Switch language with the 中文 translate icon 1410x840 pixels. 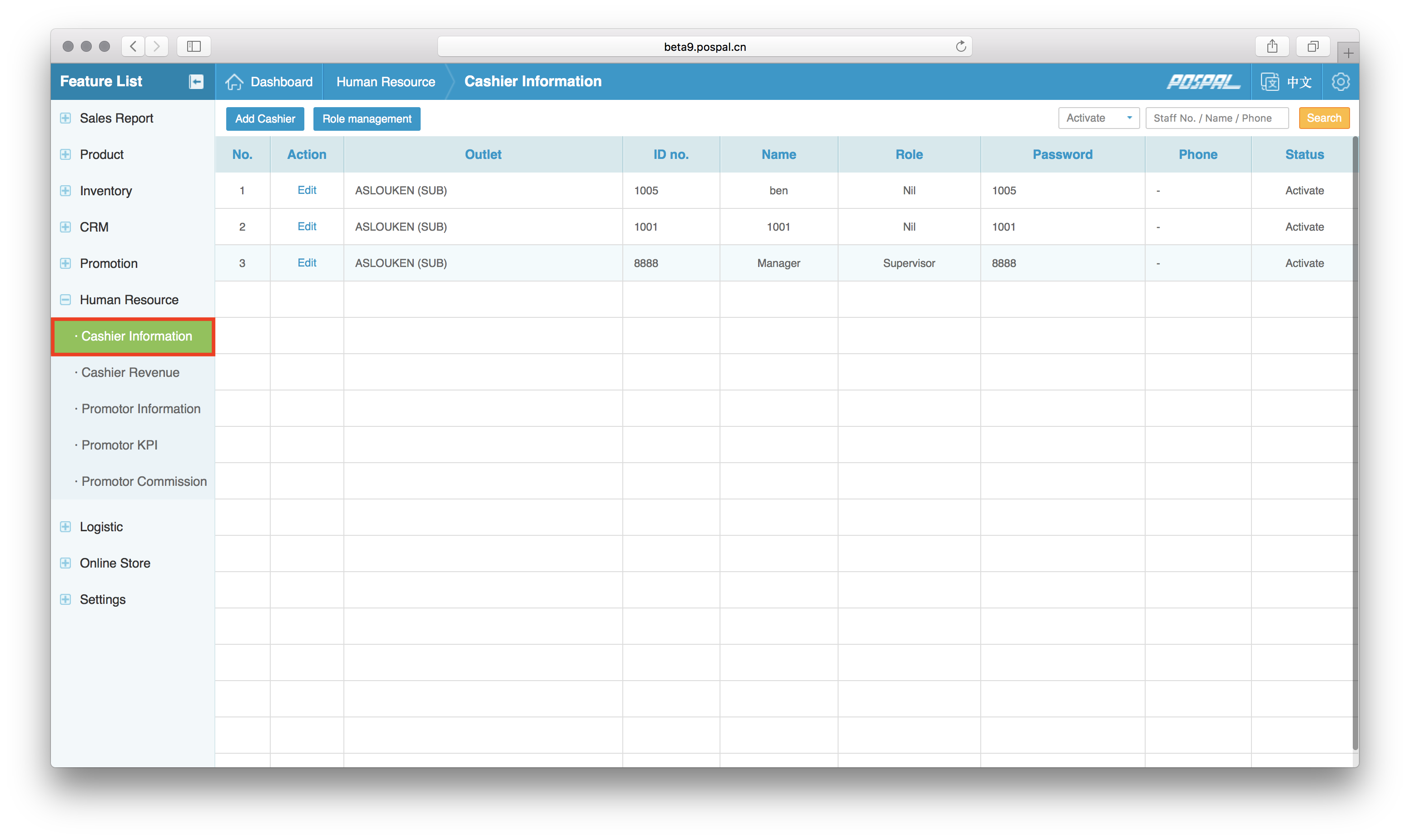point(1270,82)
